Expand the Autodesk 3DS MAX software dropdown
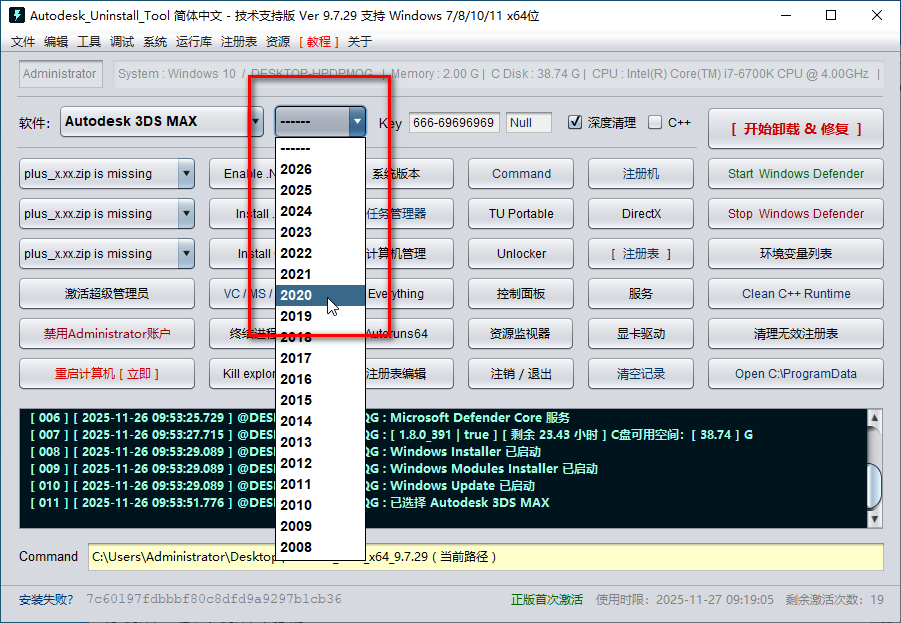The height and width of the screenshot is (623, 901). (x=255, y=121)
